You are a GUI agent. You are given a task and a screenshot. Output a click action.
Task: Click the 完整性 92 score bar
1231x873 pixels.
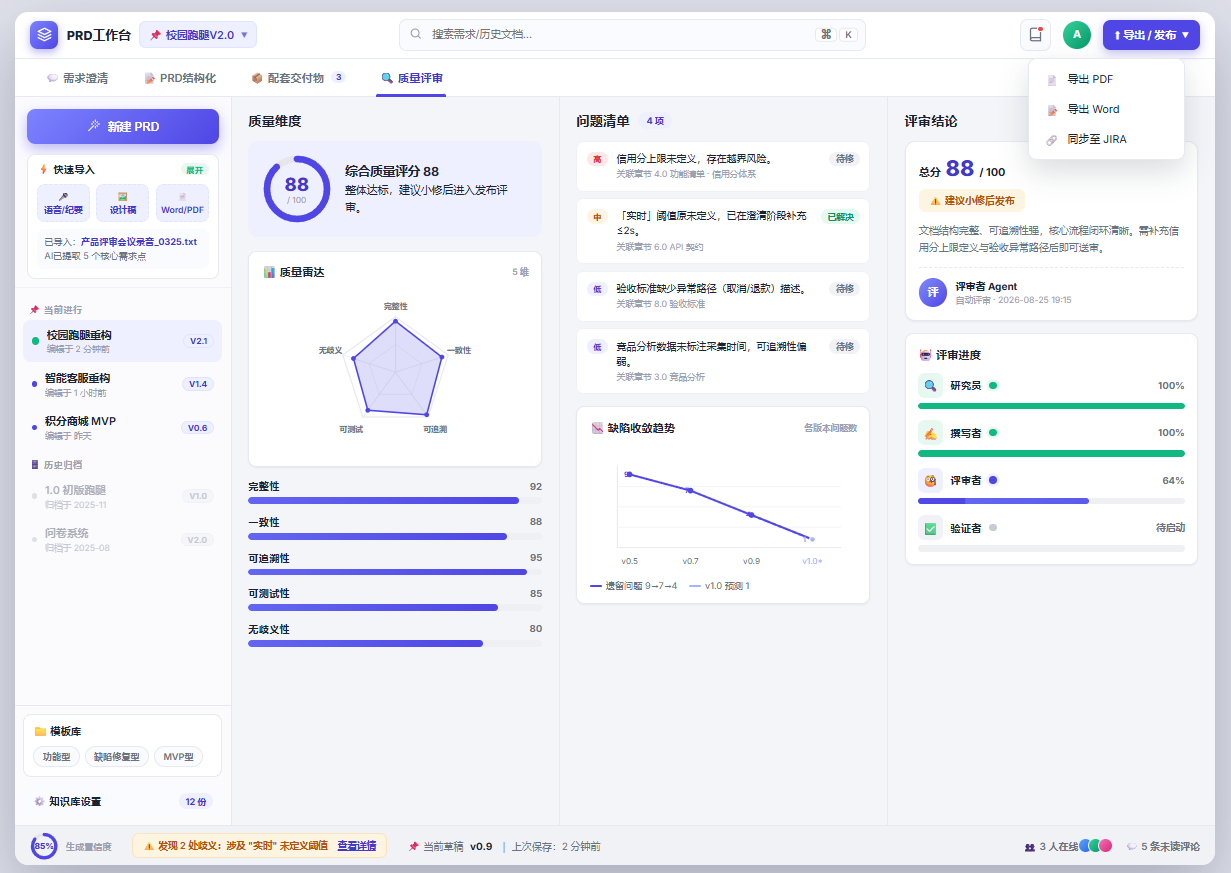(395, 500)
